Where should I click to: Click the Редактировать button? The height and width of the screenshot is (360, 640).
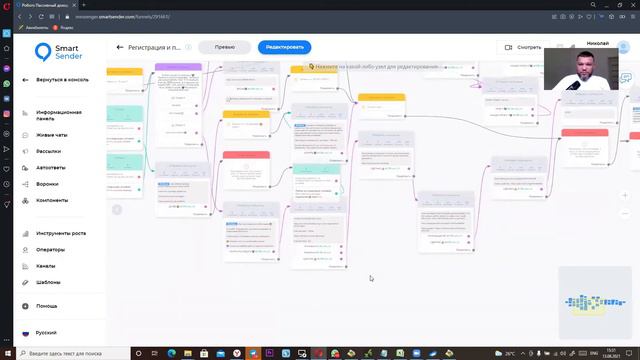(x=284, y=47)
